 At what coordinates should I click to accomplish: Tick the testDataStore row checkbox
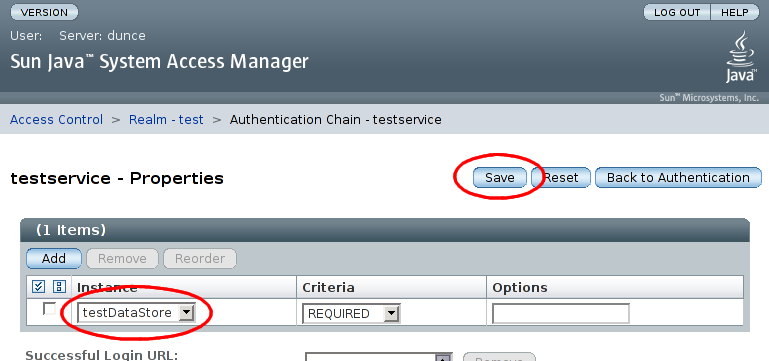click(x=50, y=309)
